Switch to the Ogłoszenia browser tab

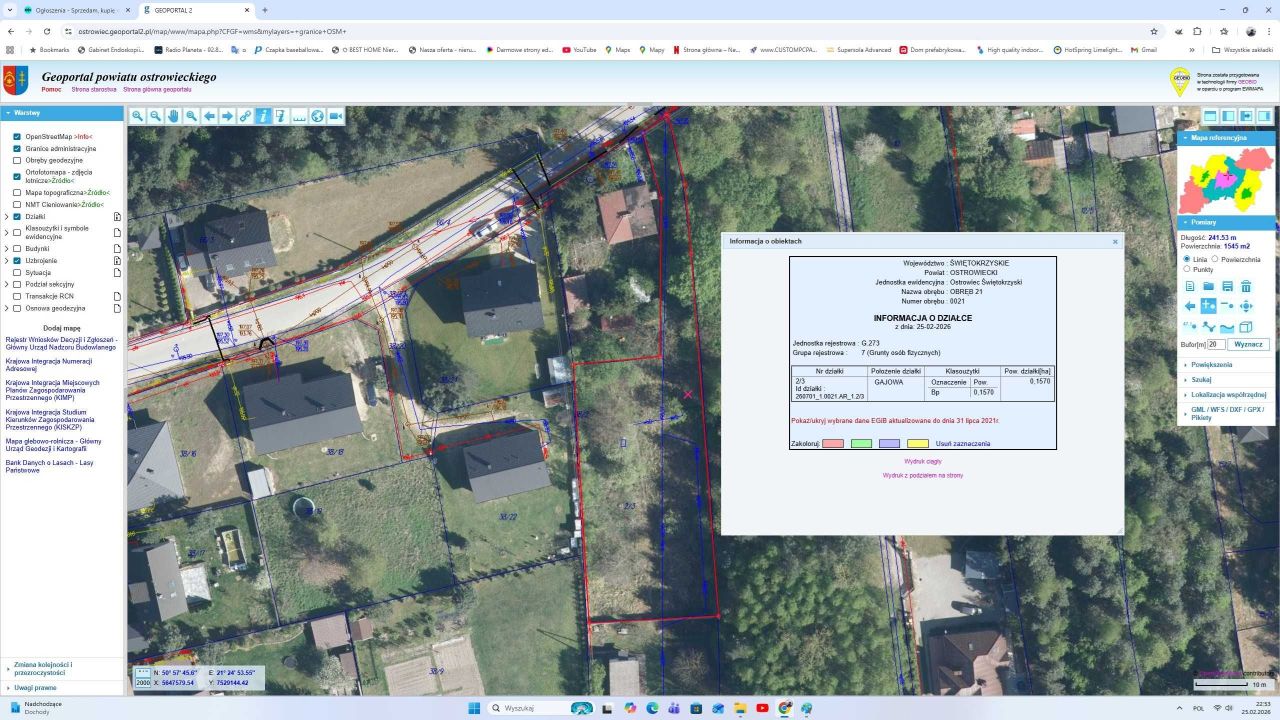[x=72, y=10]
